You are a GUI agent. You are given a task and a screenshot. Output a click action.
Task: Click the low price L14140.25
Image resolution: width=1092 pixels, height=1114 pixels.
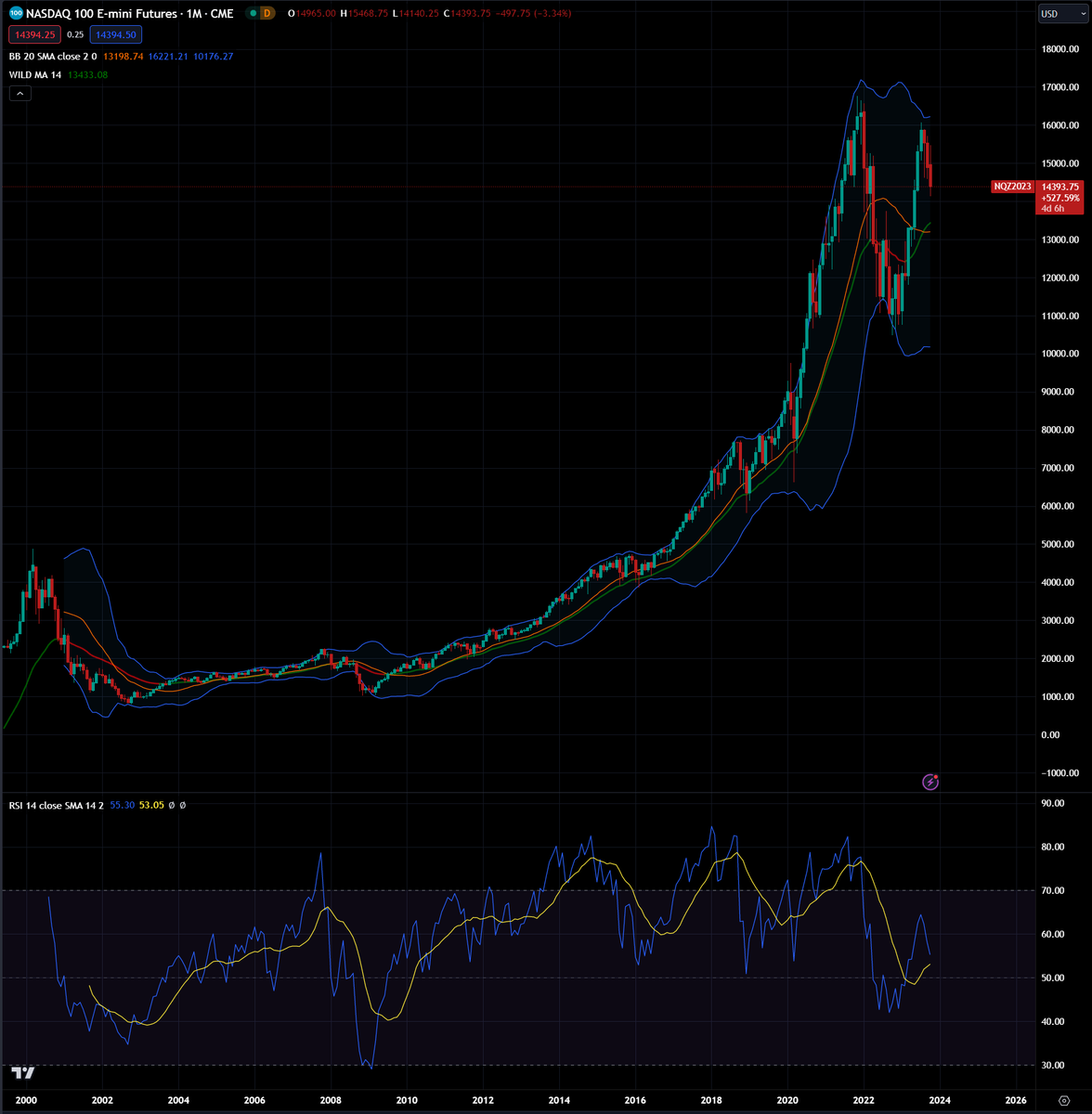coord(415,13)
